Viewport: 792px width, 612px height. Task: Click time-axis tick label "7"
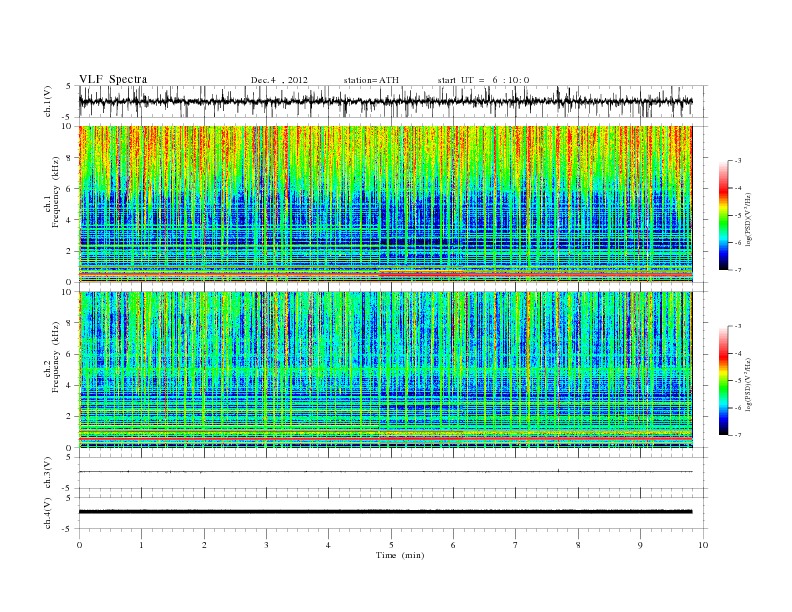tap(516, 545)
